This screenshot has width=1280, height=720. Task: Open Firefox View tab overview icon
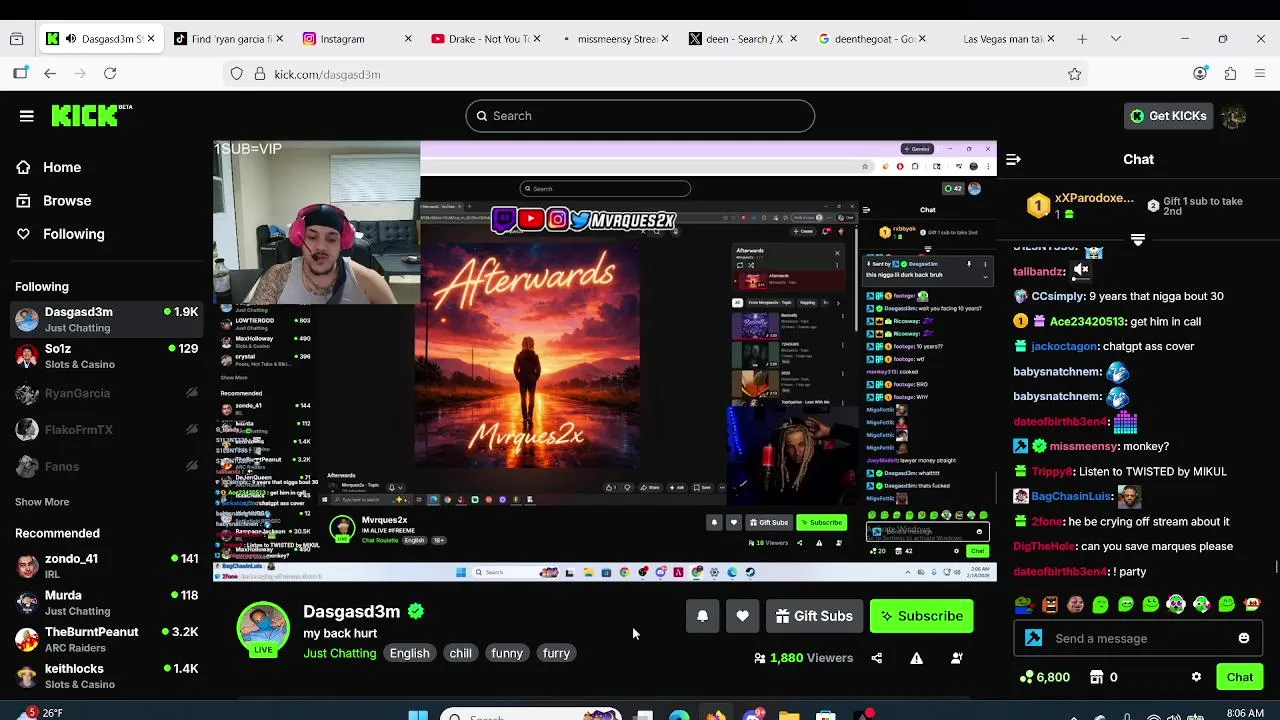click(16, 39)
